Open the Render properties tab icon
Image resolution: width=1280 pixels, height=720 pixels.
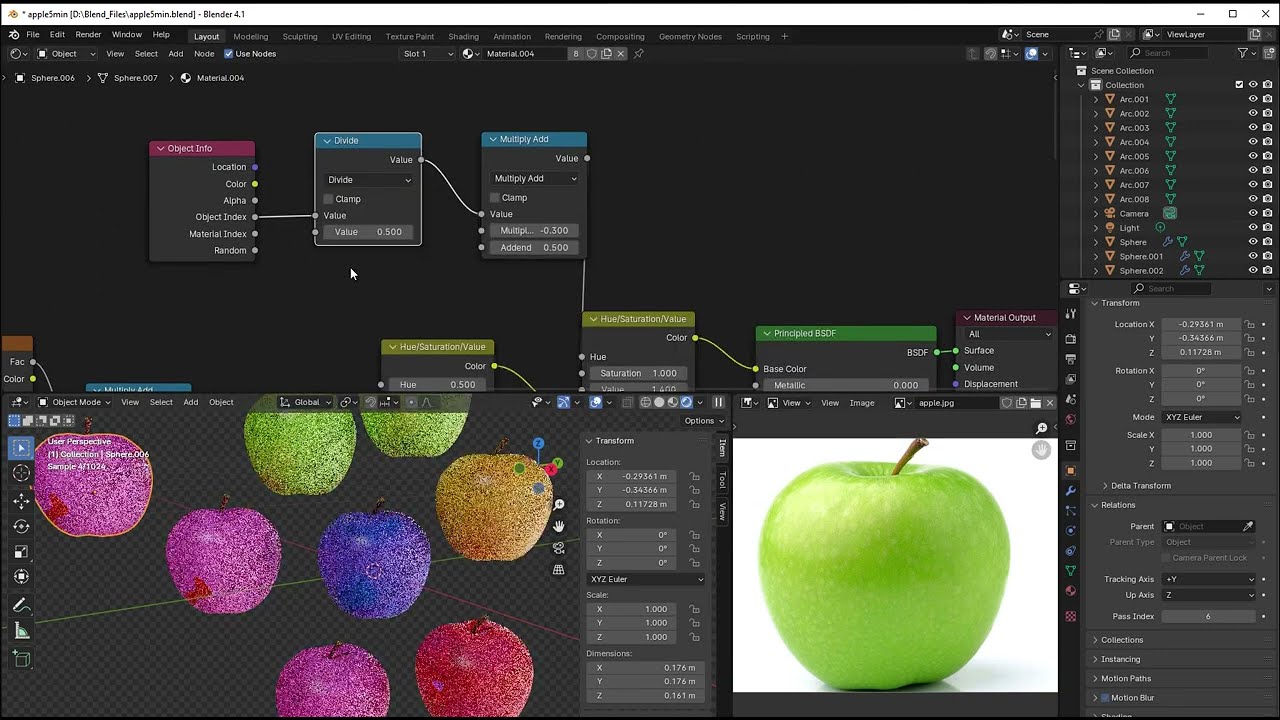click(x=1071, y=340)
